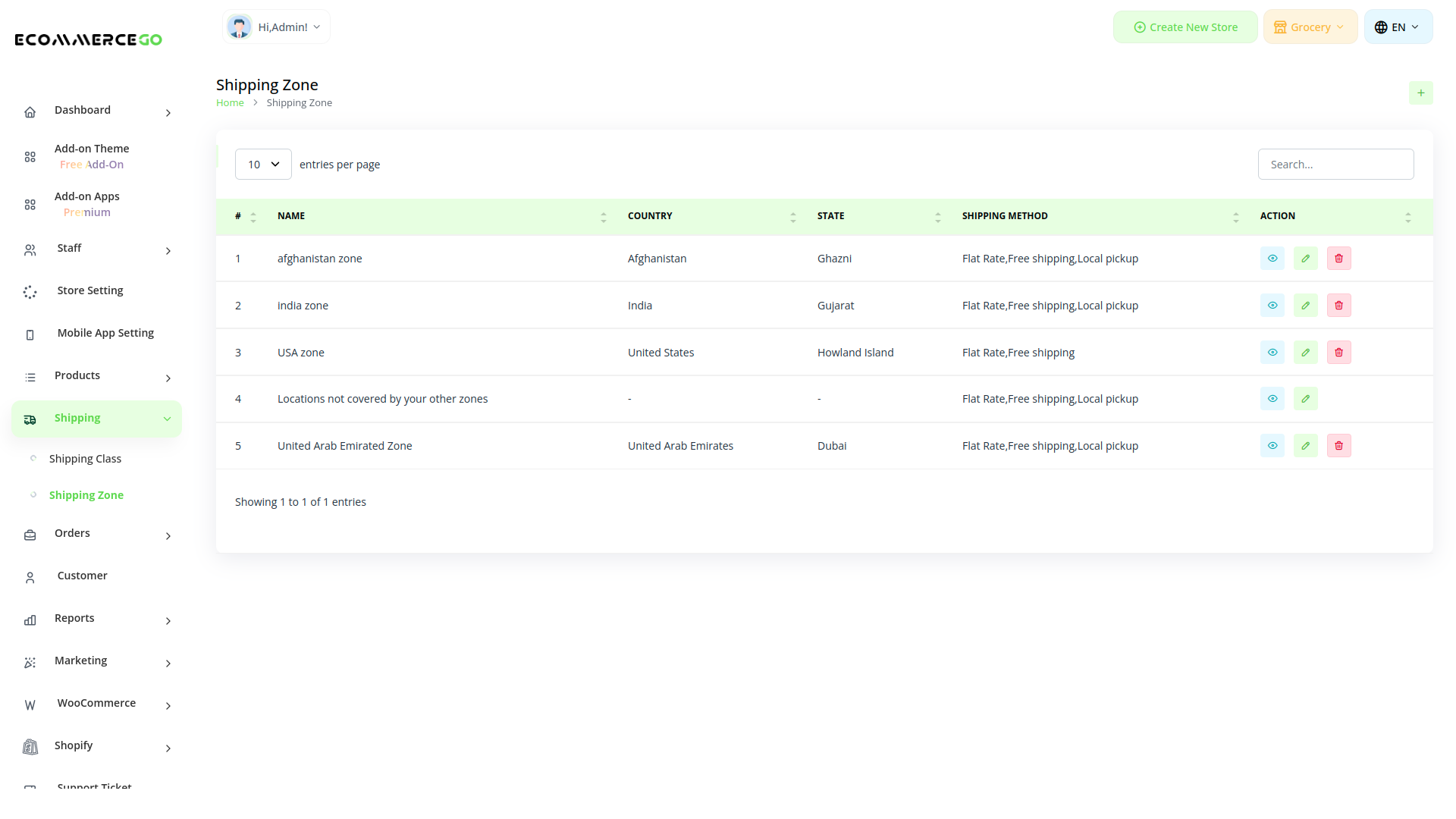This screenshot has width=1456, height=819.
Task: Open entries per page dropdown
Action: 263,165
